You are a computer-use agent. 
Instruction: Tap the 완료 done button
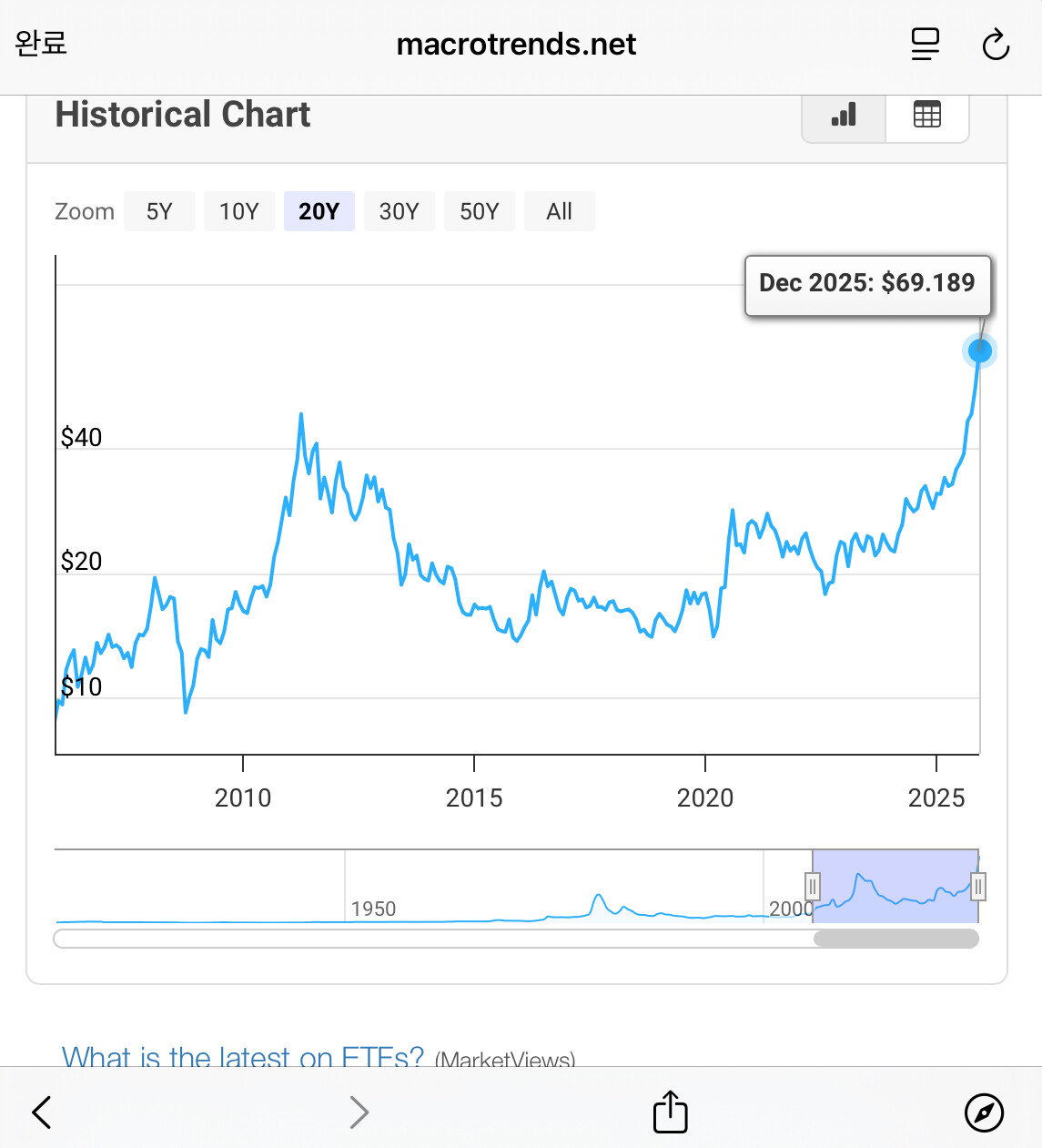point(41,43)
